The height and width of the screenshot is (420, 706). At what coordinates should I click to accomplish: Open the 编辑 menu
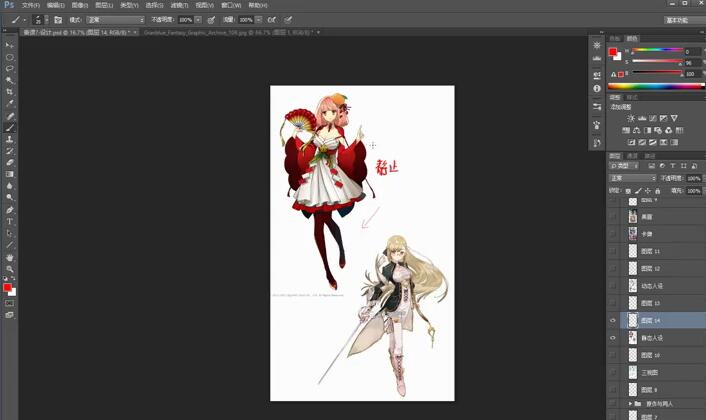(55, 5)
